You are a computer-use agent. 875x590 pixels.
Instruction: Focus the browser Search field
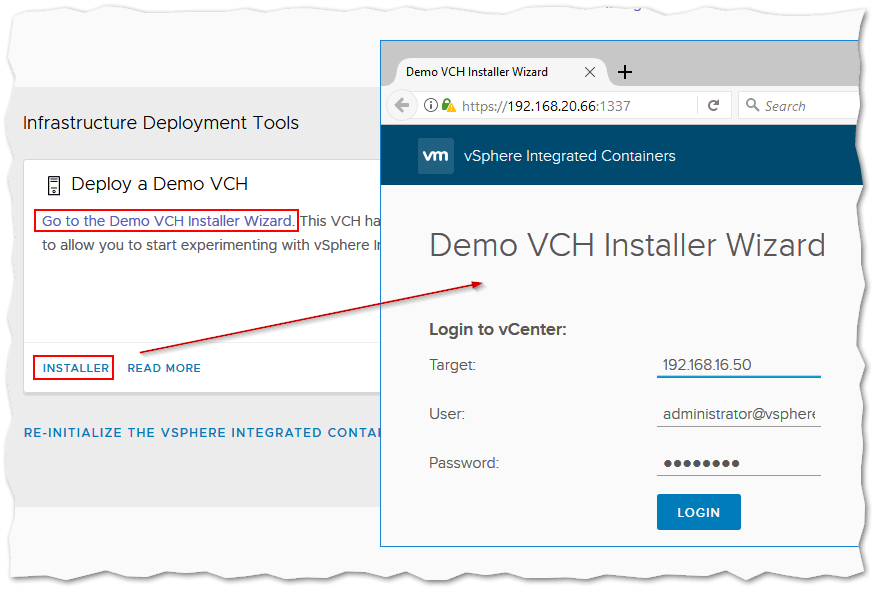[799, 105]
